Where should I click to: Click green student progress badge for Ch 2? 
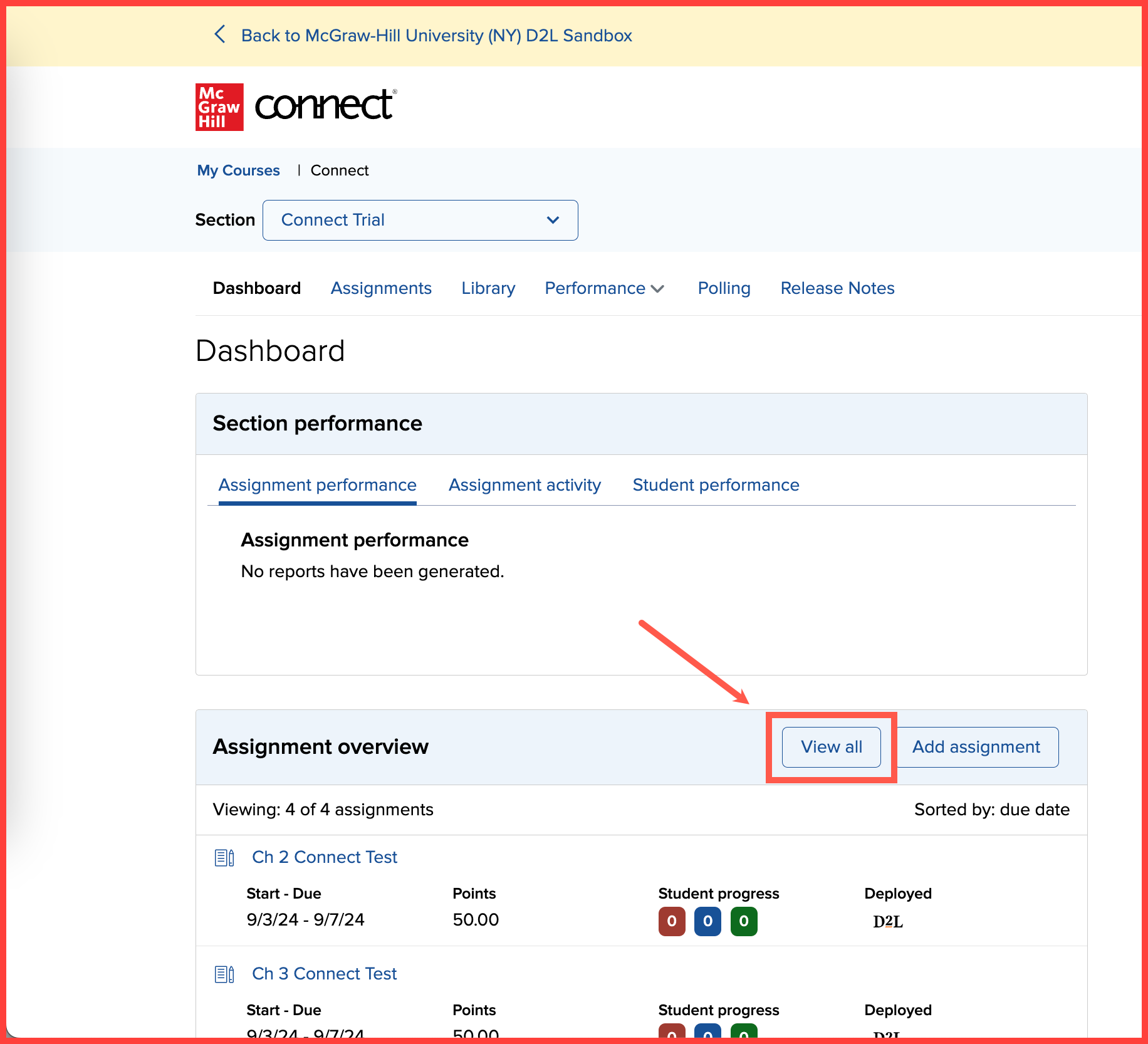(x=744, y=921)
